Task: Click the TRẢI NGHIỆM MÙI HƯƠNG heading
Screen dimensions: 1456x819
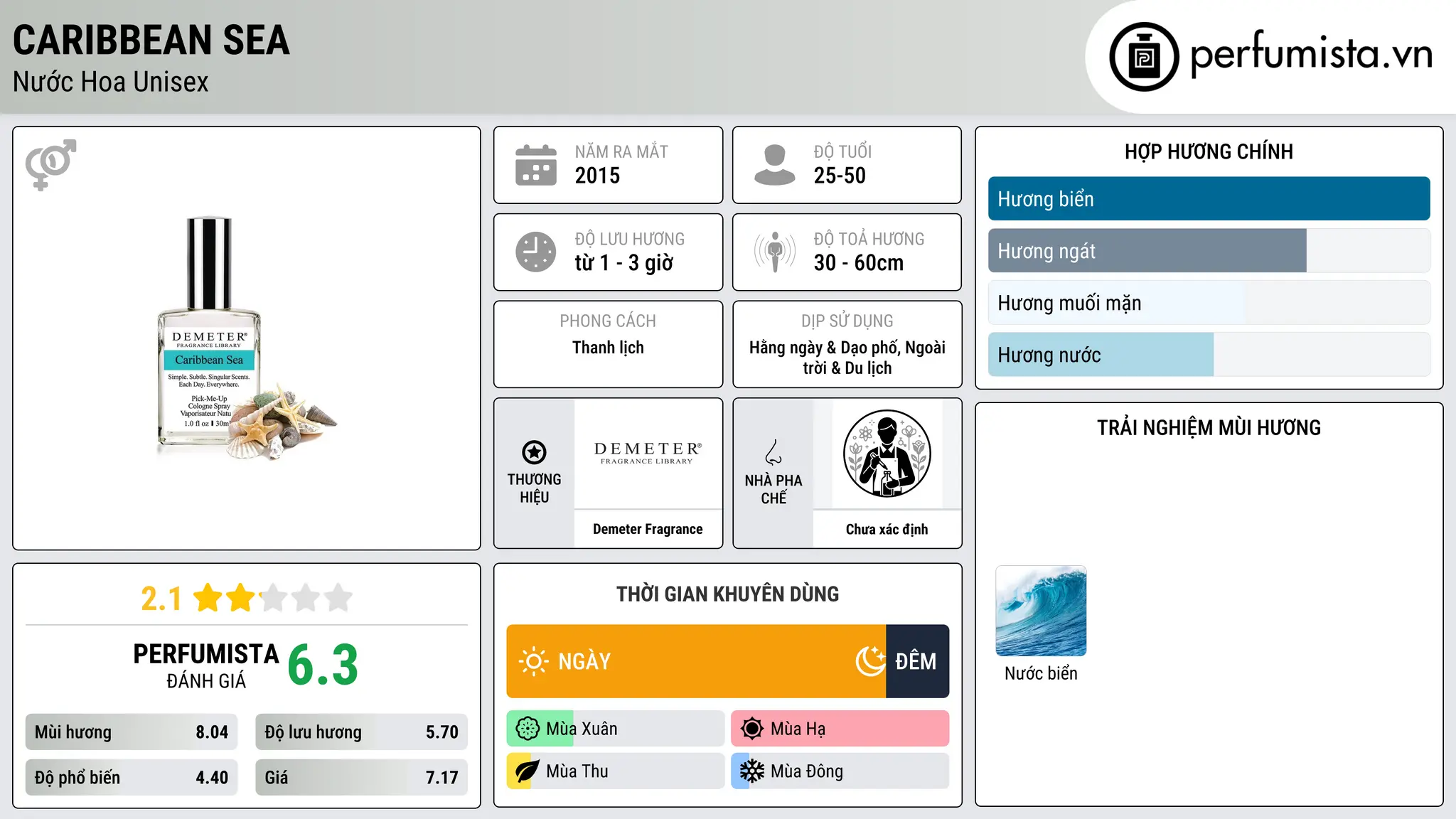Action: [1209, 427]
